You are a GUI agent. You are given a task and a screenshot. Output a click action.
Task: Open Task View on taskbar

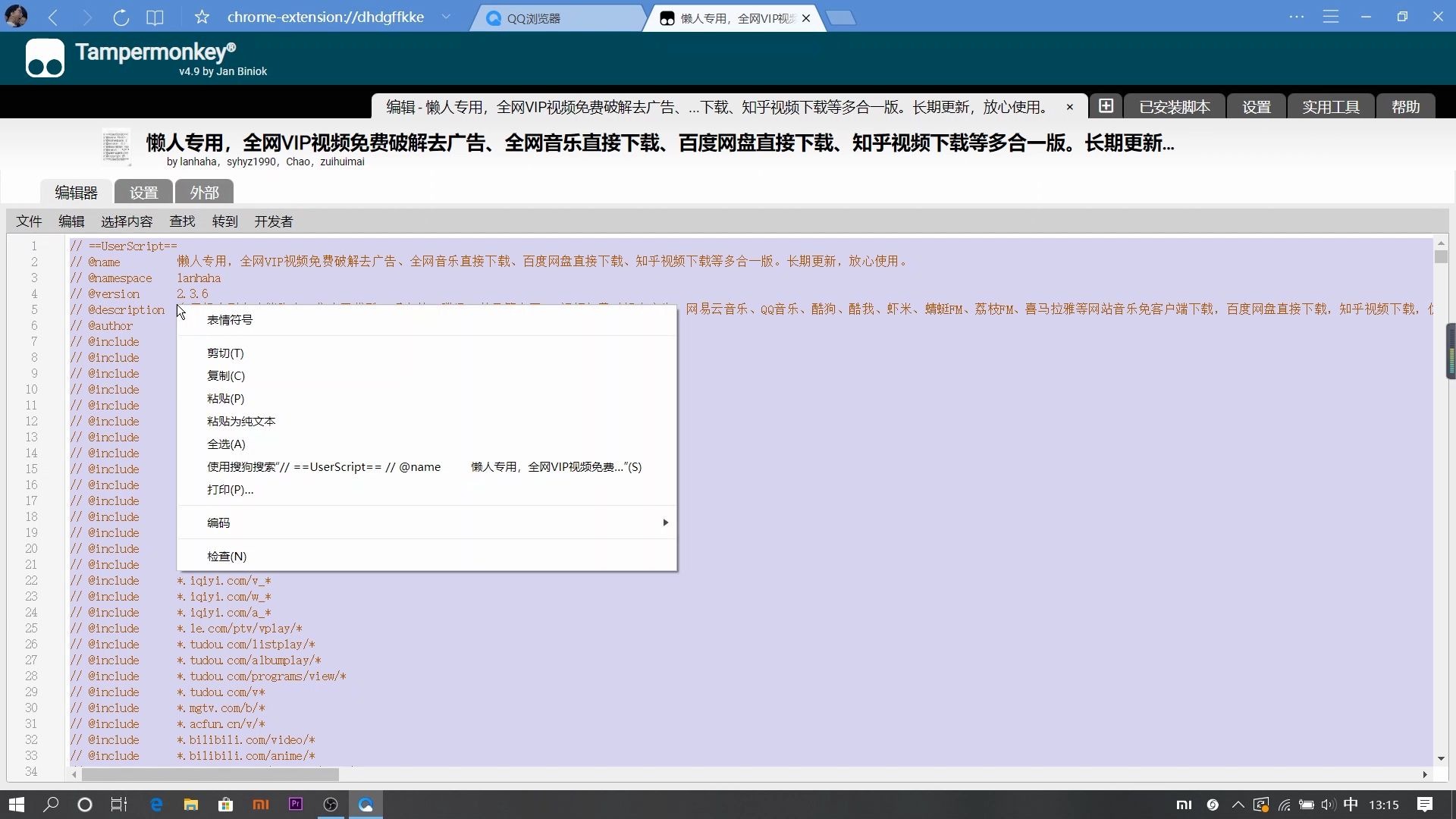119,805
